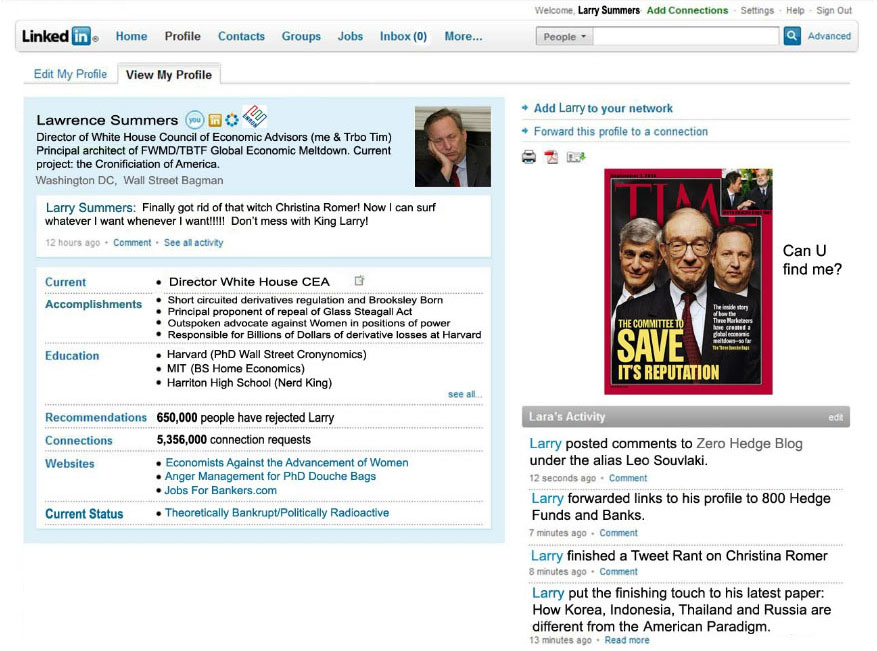Open the People search dropdown
The image size is (877, 651).
[564, 36]
